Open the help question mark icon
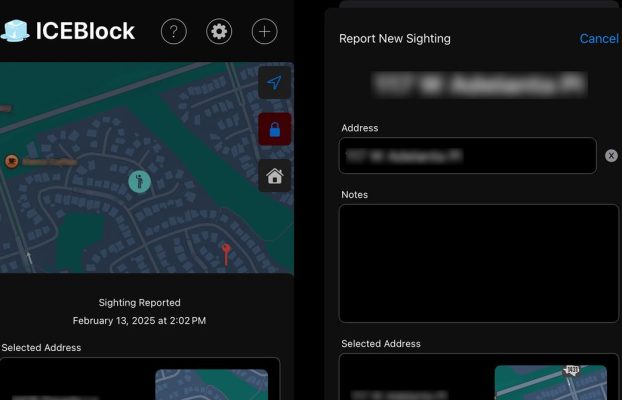The height and width of the screenshot is (400, 622). 174,31
